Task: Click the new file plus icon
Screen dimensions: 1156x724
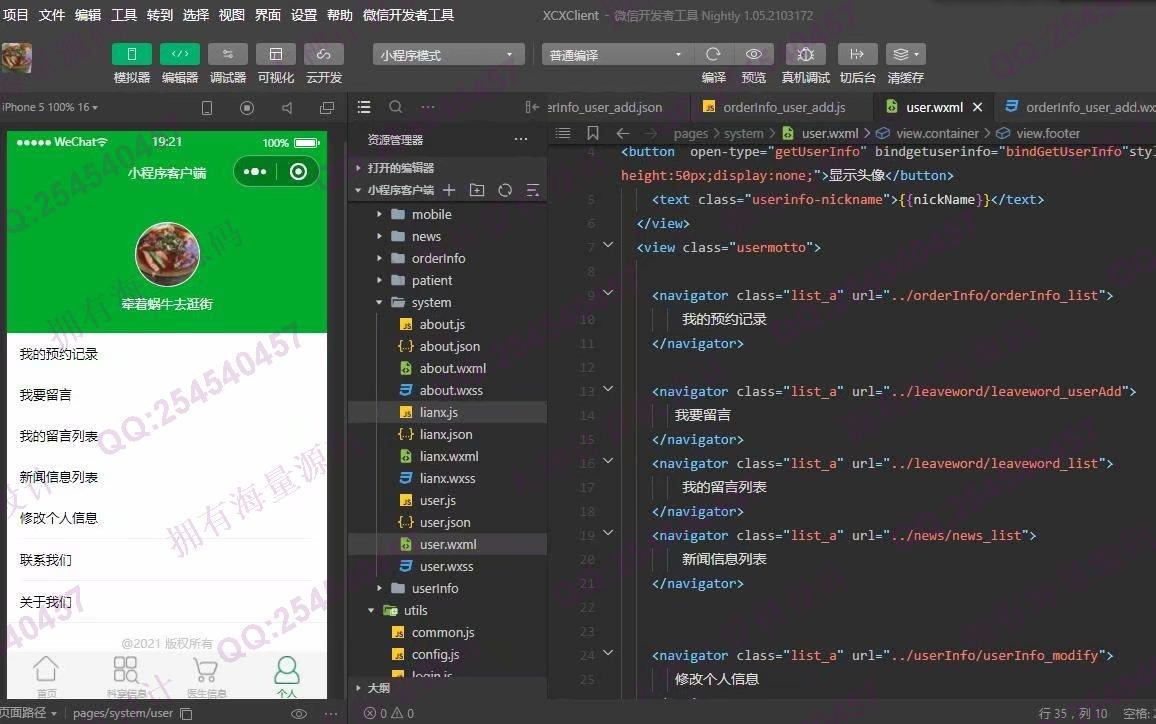Action: tap(449, 190)
